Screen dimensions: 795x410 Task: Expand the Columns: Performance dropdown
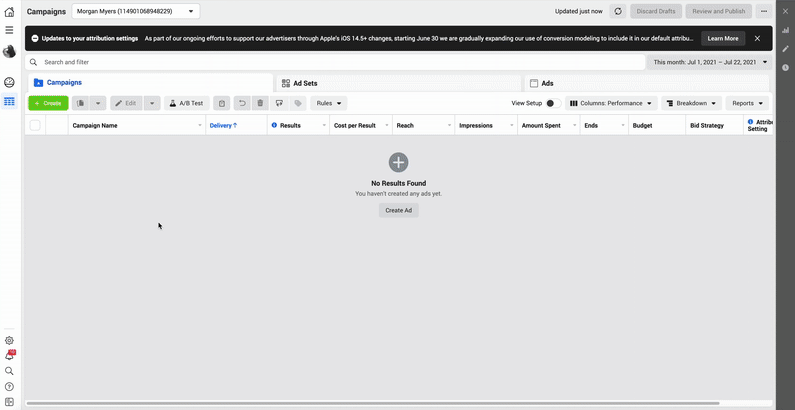612,103
